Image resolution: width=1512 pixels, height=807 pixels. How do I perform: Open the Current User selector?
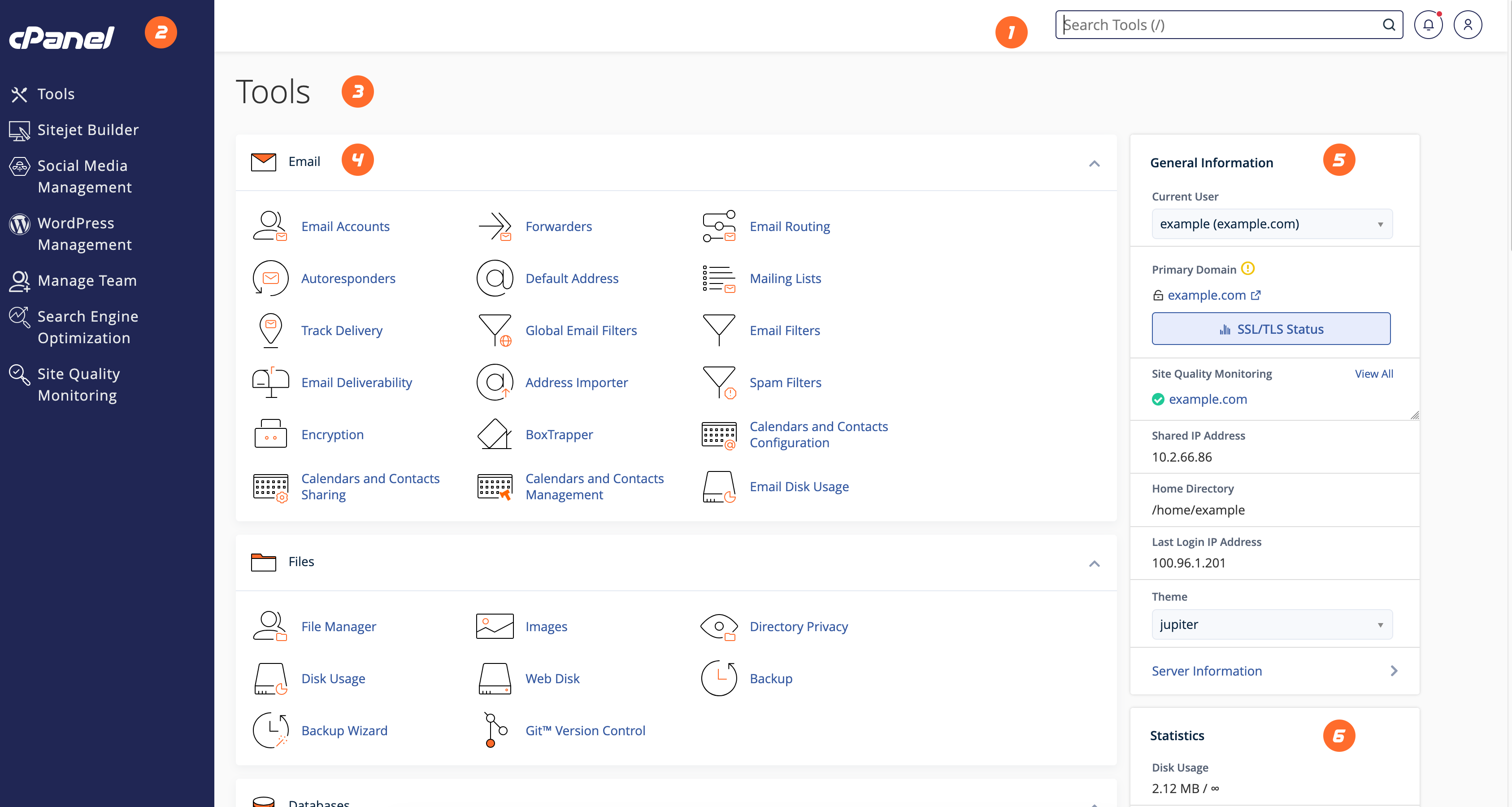coord(1271,224)
